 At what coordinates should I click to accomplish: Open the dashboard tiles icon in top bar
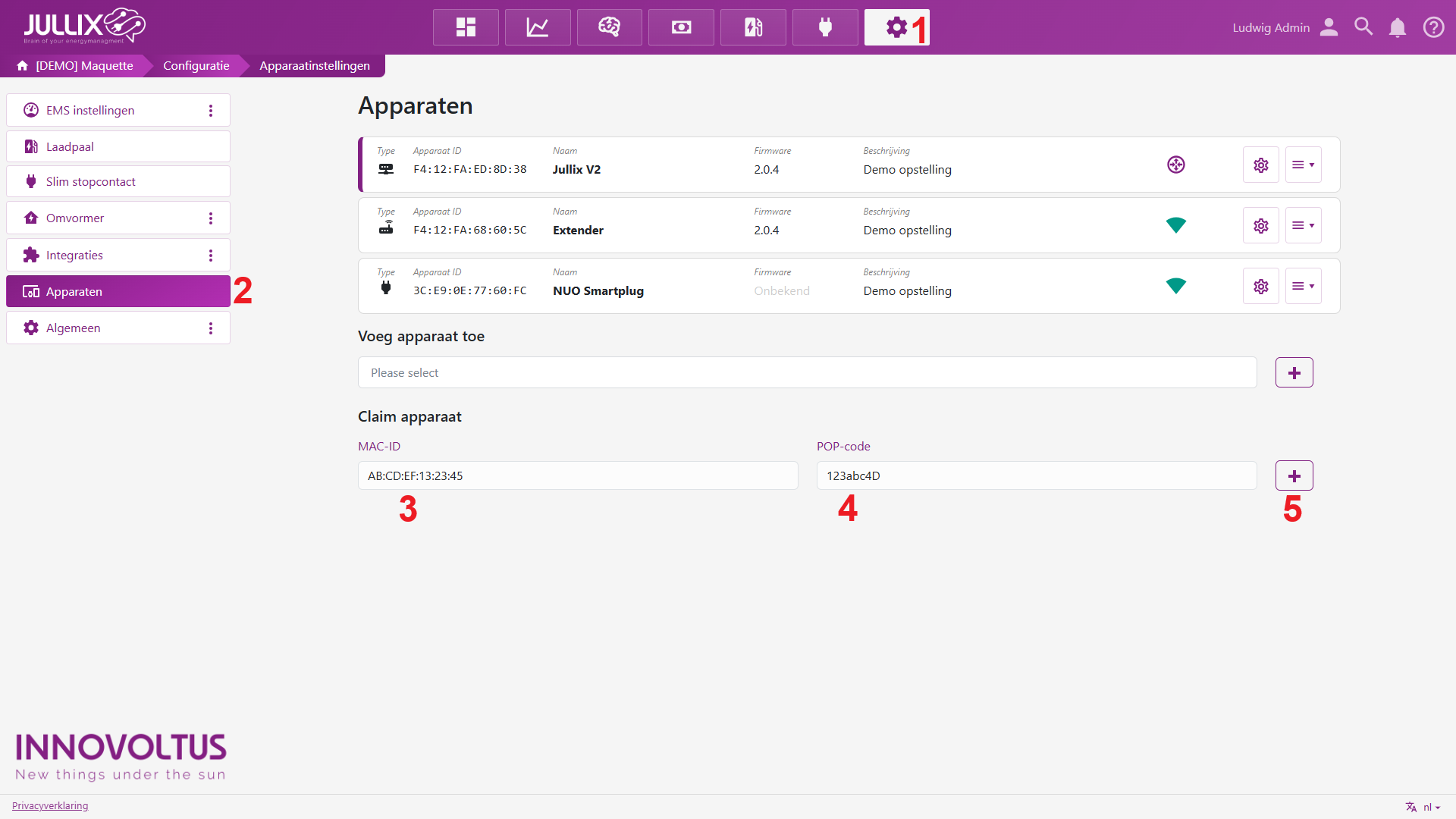click(x=466, y=27)
